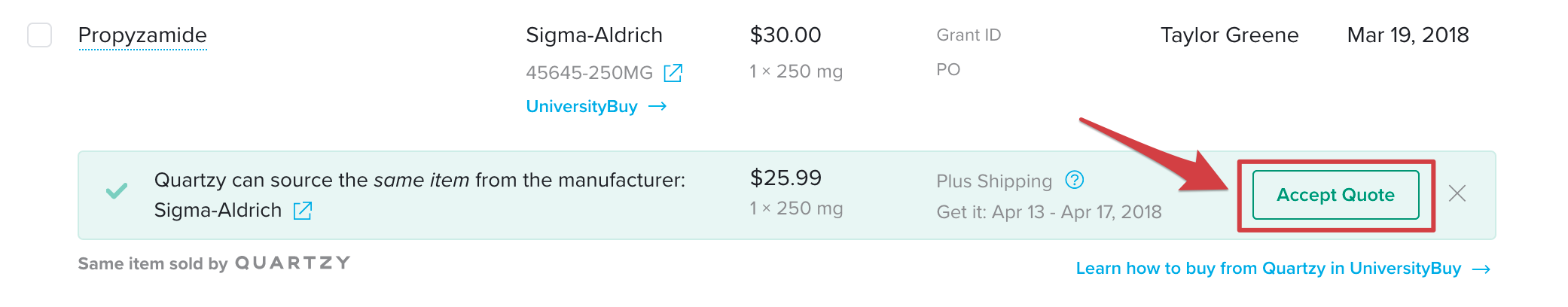Click the arrow after UniversityBuy learn link
1568x307 pixels.
tap(1481, 269)
